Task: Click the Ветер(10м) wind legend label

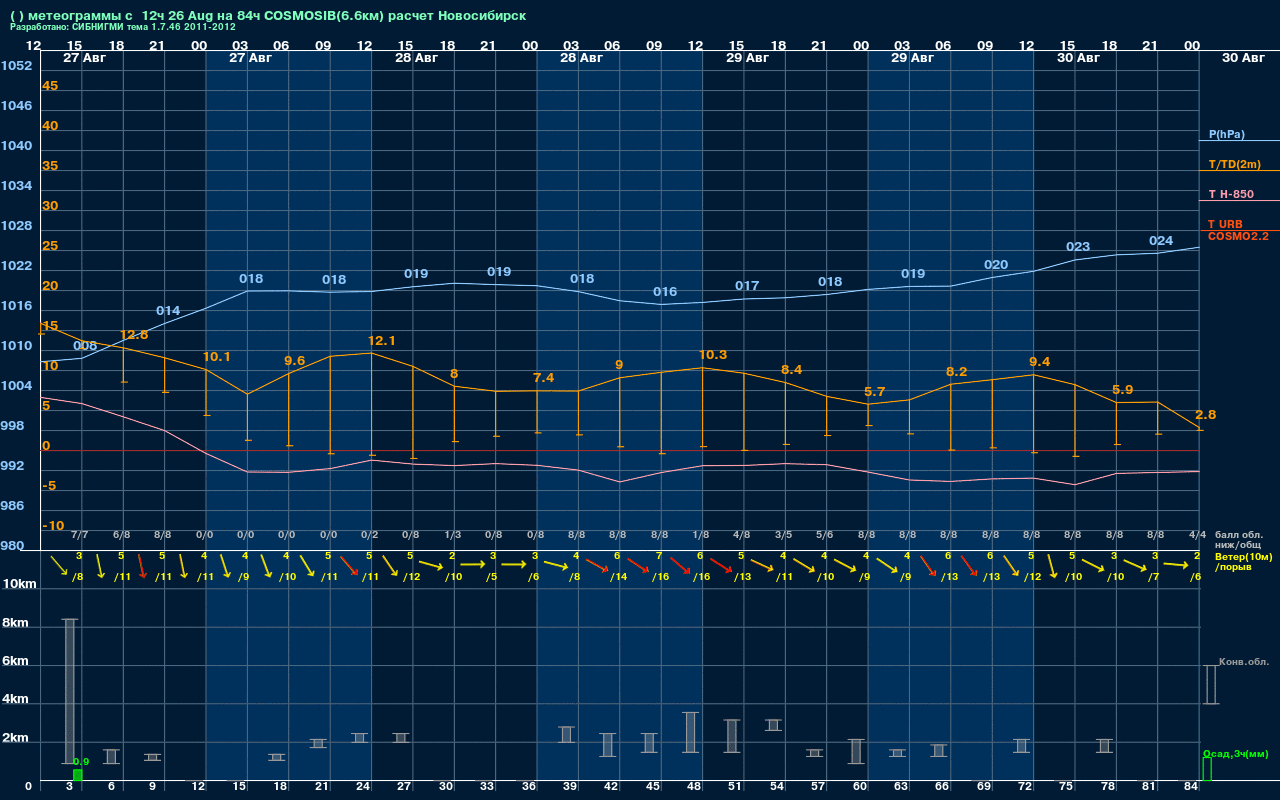Action: point(1243,556)
